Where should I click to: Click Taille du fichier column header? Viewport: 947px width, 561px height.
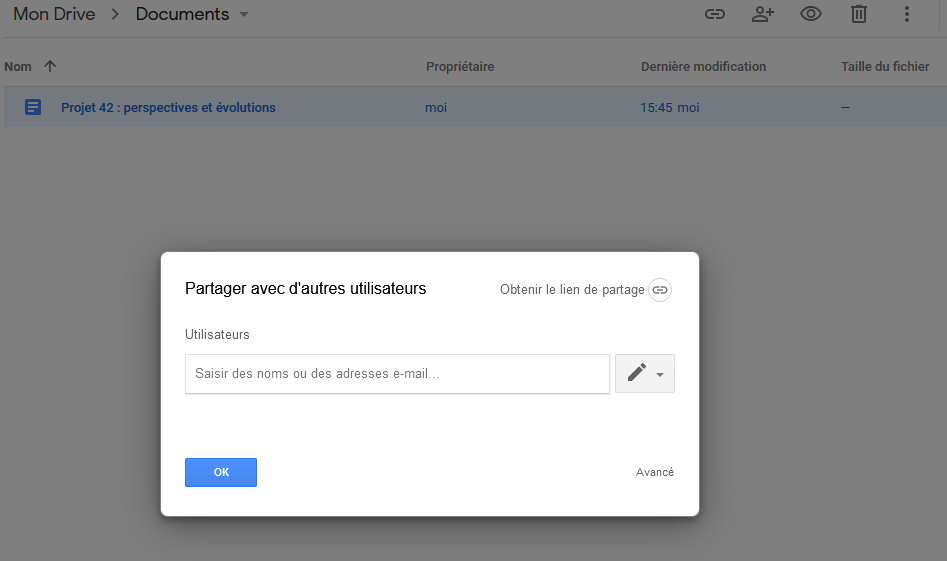[x=885, y=66]
